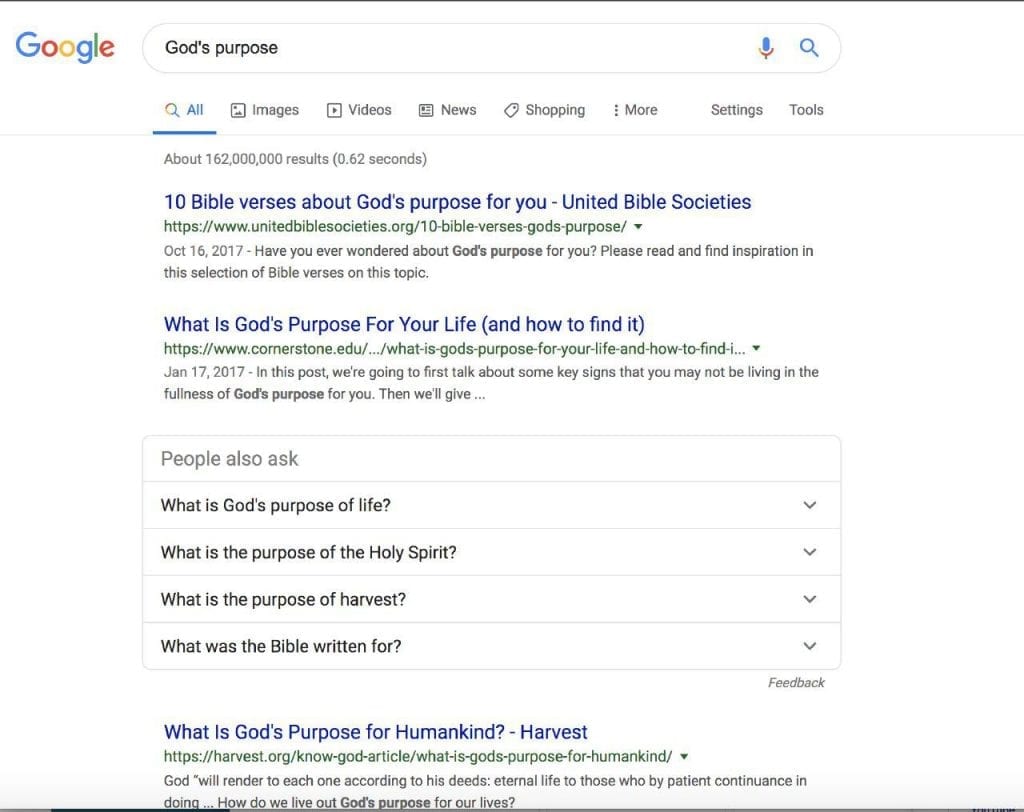Switch to the All results tab
The image size is (1024, 812).
tap(184, 109)
